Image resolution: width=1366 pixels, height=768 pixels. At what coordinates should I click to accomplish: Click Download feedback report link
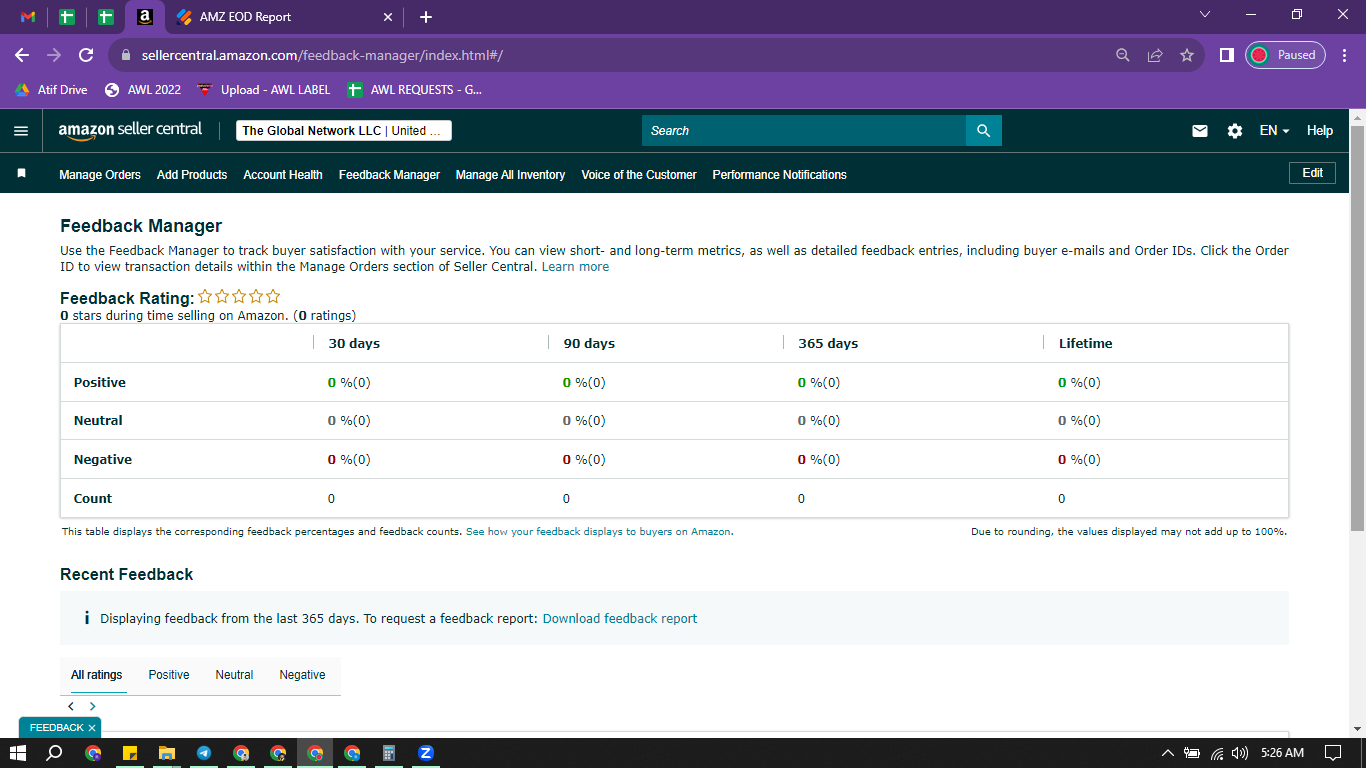[620, 619]
